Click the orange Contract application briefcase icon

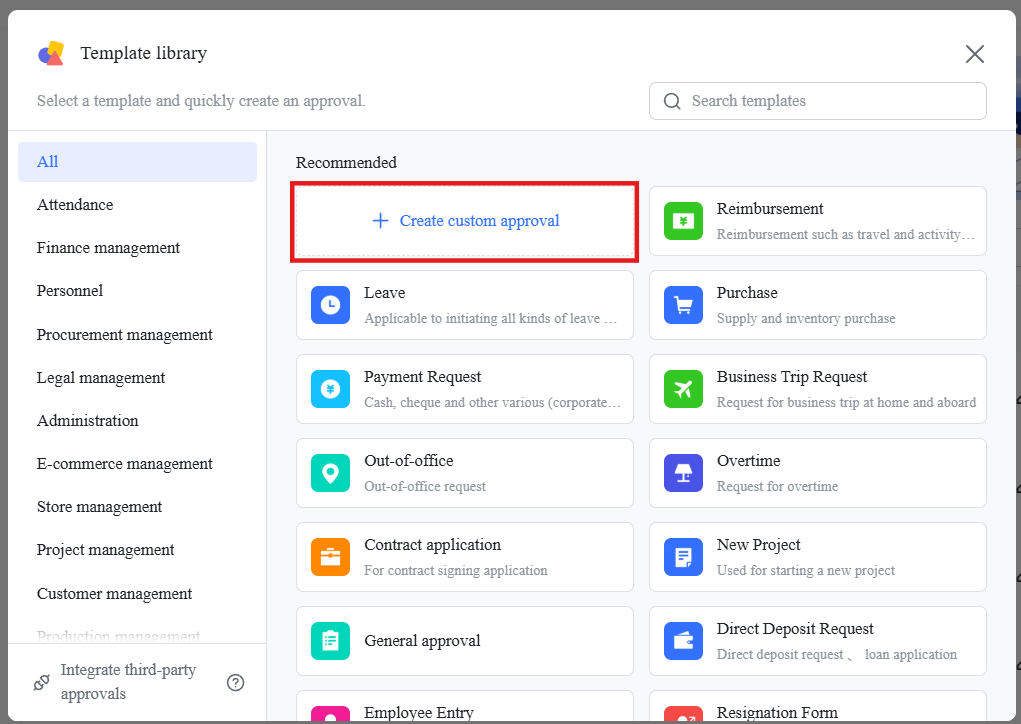click(x=330, y=557)
